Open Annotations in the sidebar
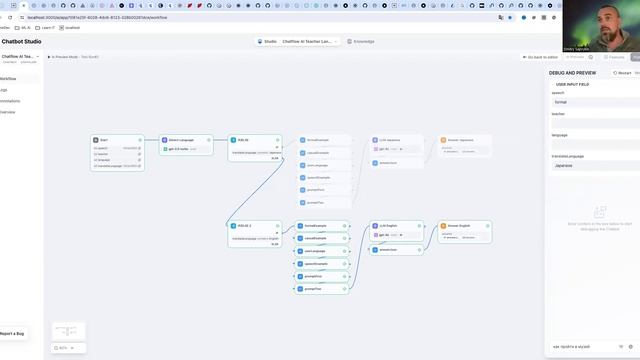Screen dimensions: 640x360 click(10, 101)
